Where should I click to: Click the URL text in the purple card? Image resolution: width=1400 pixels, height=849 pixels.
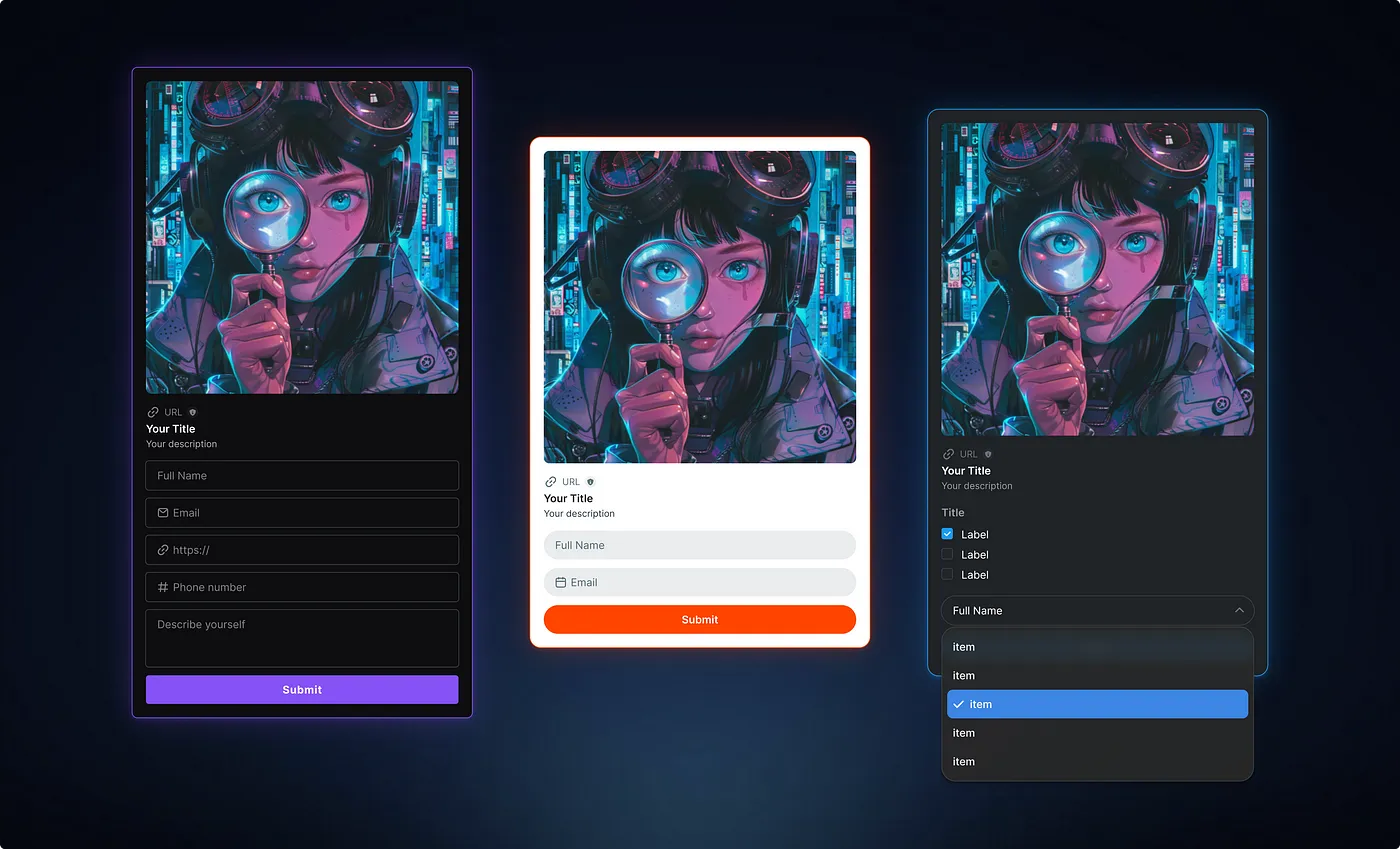click(173, 412)
